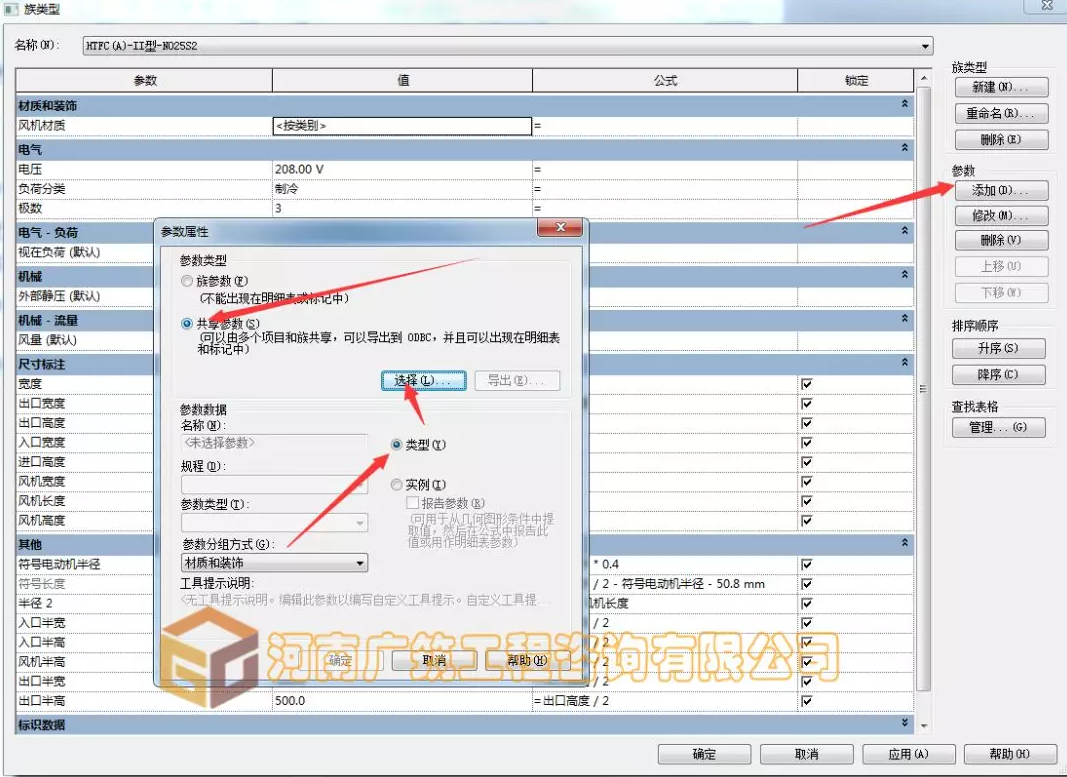
Task: Select the 族参数 radio button
Action: tap(187, 282)
